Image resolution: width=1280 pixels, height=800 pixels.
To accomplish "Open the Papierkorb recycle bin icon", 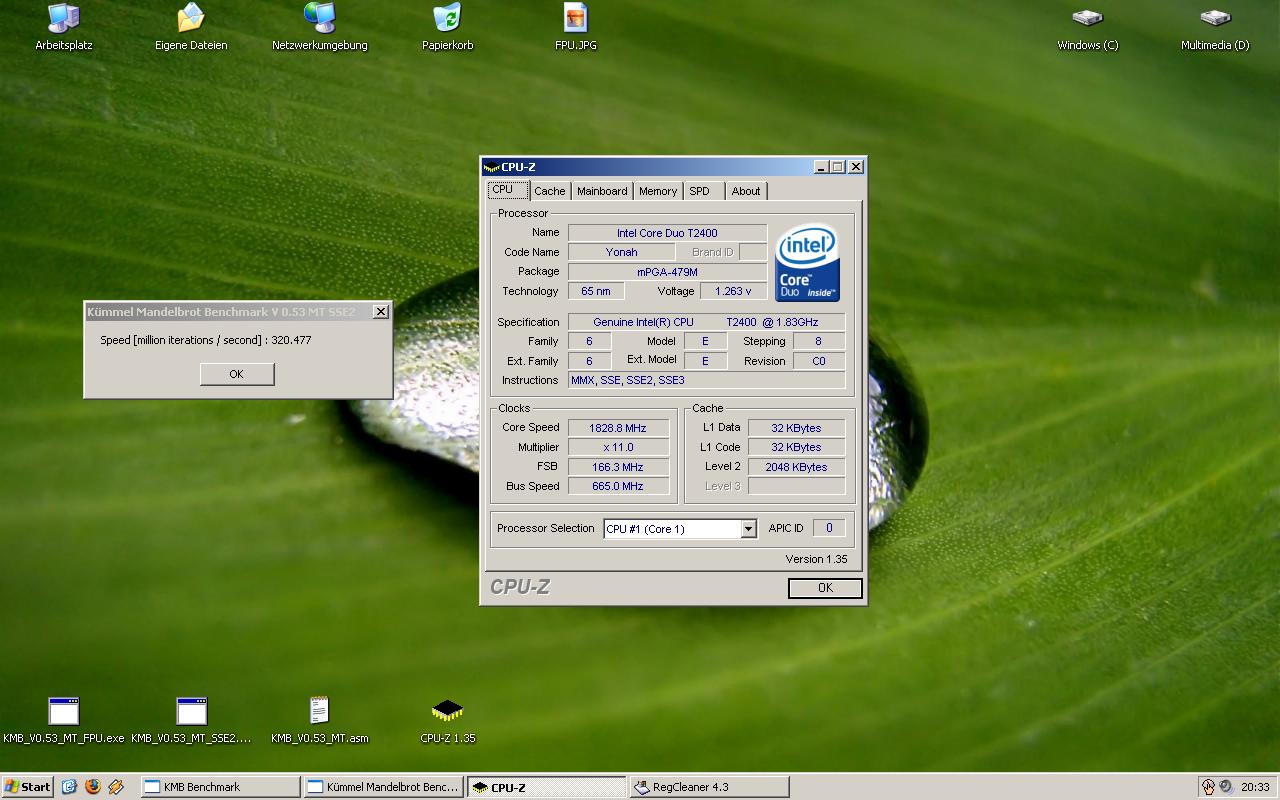I will [x=447, y=27].
